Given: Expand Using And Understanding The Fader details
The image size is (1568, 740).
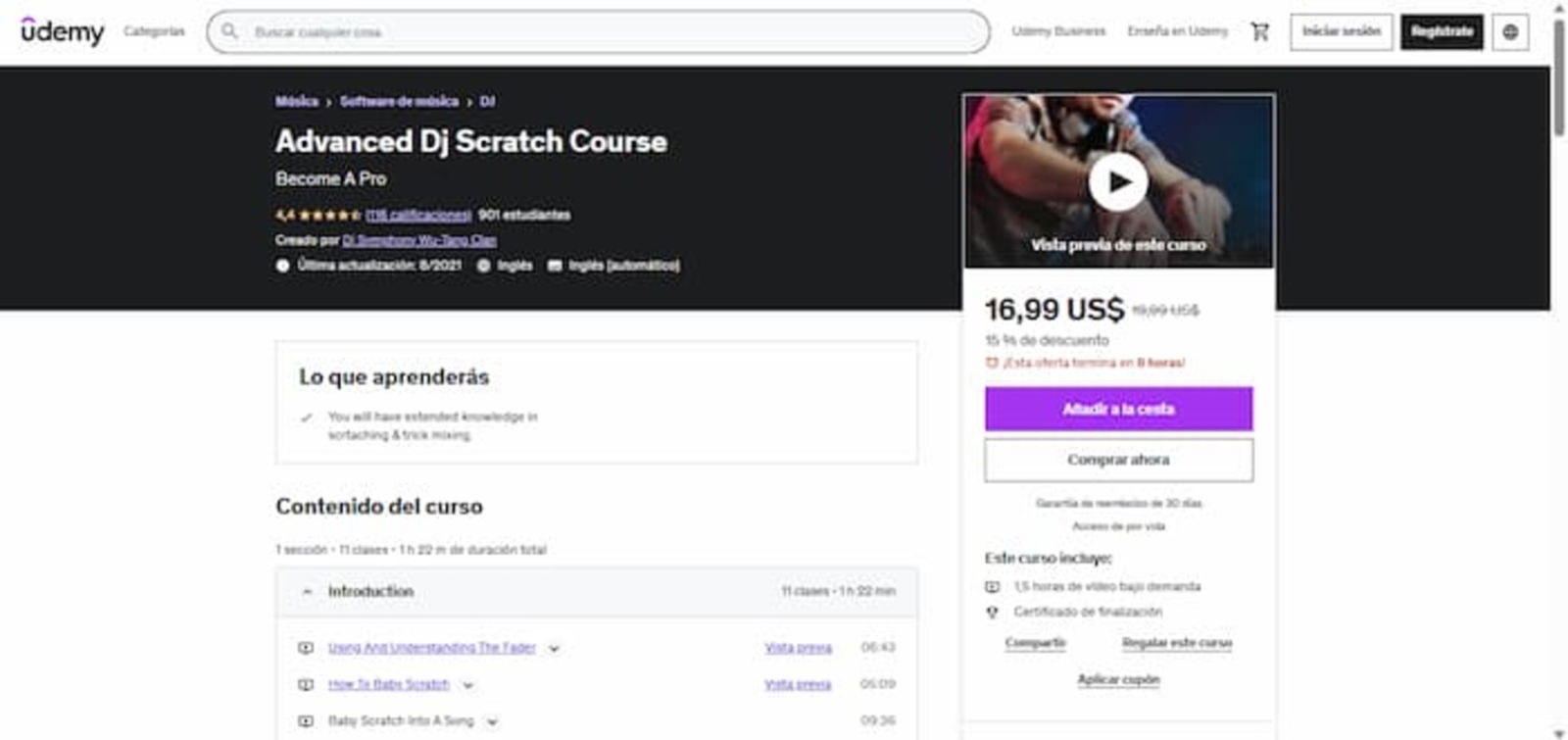Looking at the screenshot, I should pyautogui.click(x=554, y=649).
